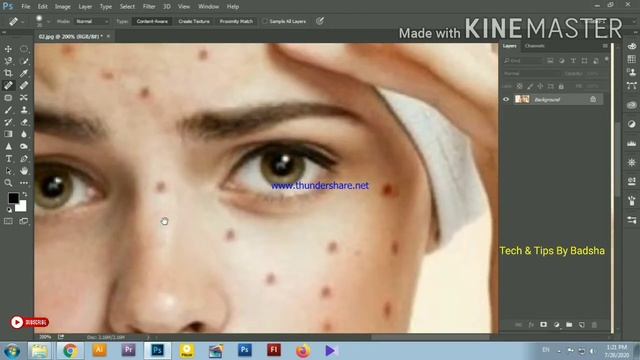
Task: Select the Ruler tool beside healing brush
Action: [x=24, y=85]
